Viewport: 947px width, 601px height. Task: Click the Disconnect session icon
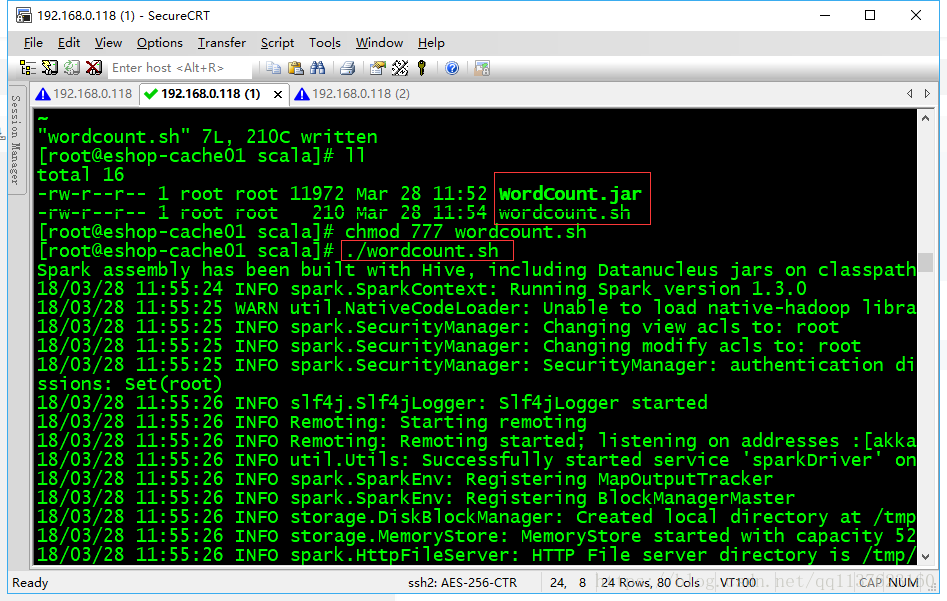click(94, 68)
